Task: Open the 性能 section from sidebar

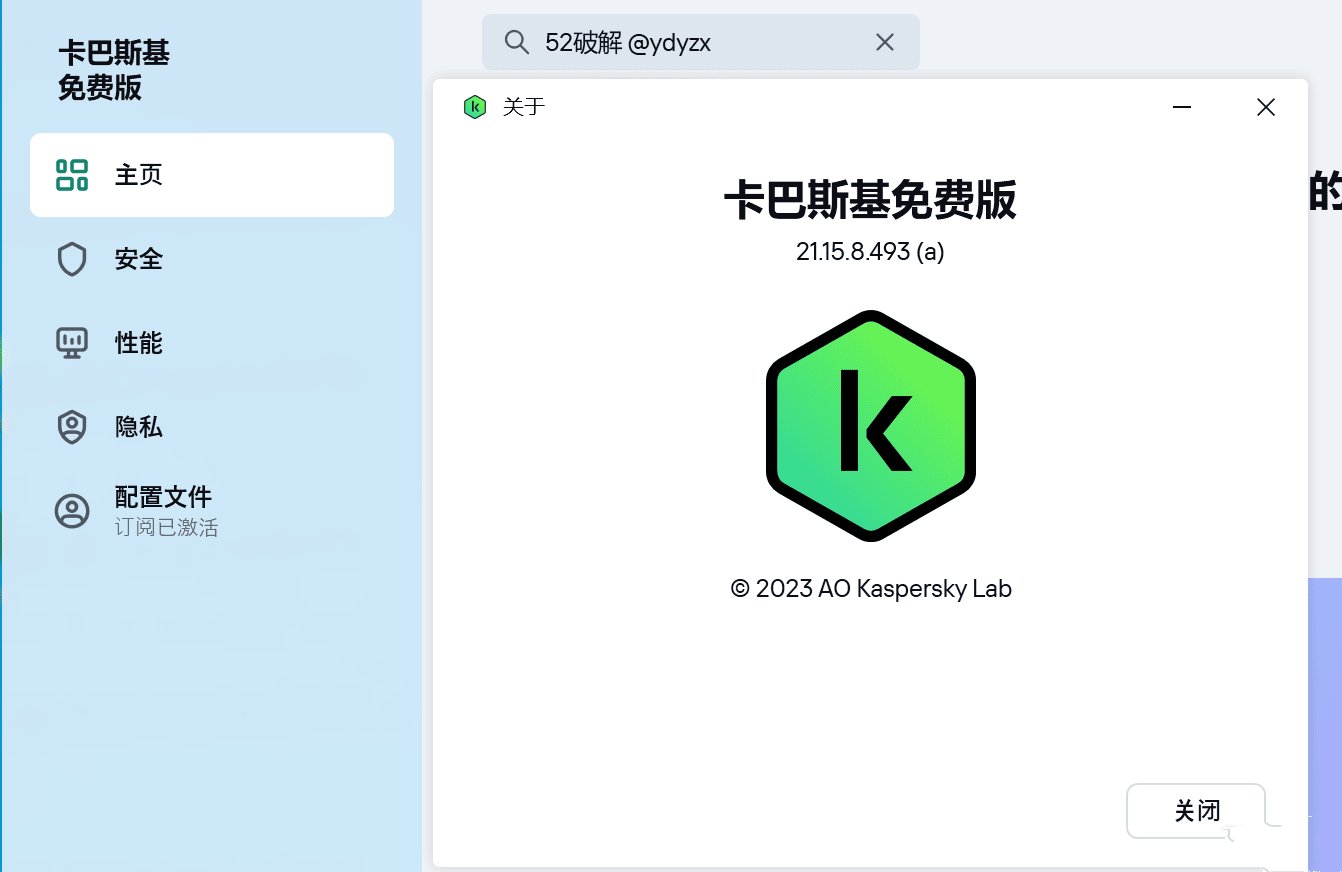Action: coord(140,342)
